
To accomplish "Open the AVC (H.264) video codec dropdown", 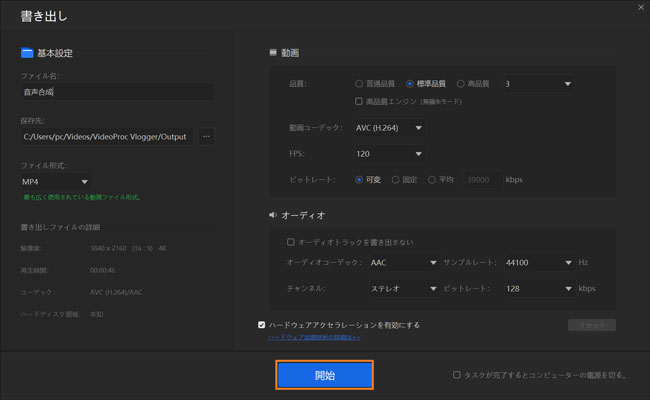I will coord(388,128).
